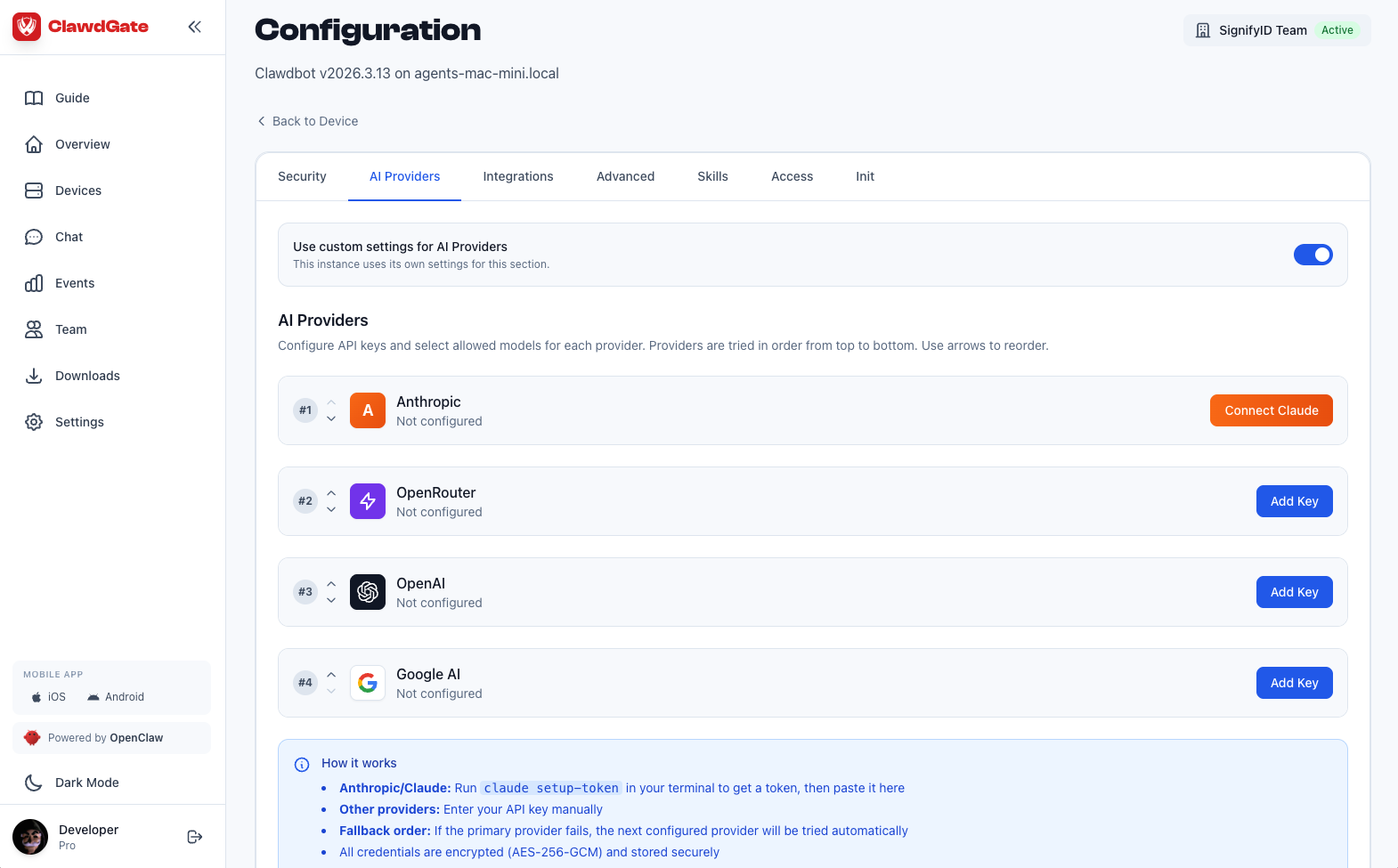Open the SignifyID Team switcher
This screenshot has height=868, width=1398.
click(x=1277, y=30)
